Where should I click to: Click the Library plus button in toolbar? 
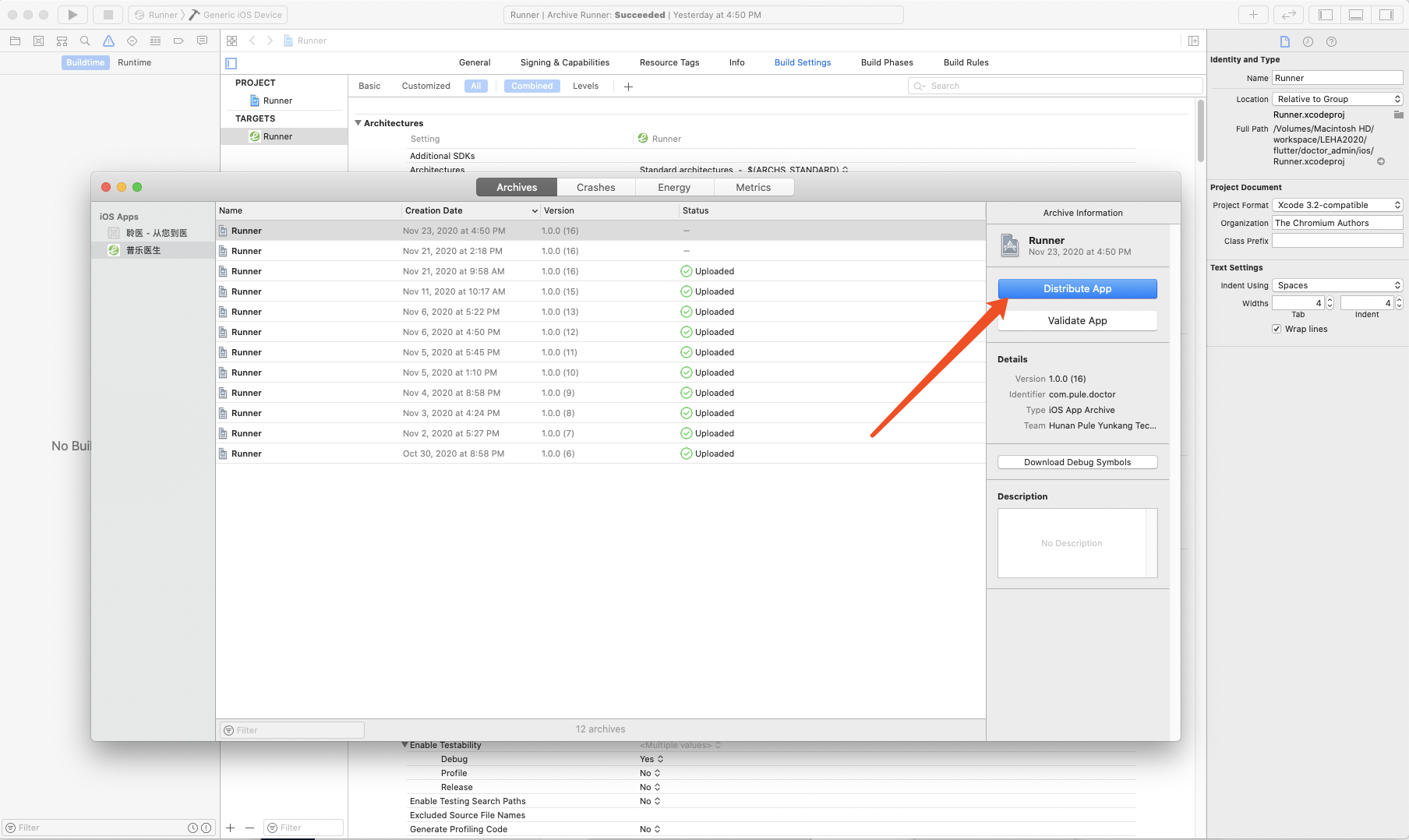point(1253,15)
